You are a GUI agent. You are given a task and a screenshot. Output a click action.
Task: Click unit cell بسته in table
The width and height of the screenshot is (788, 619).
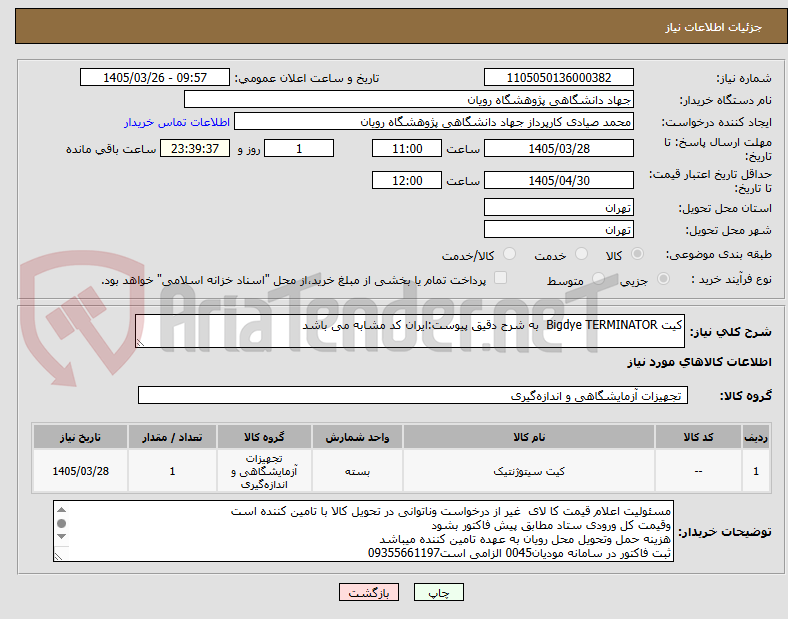pyautogui.click(x=357, y=471)
